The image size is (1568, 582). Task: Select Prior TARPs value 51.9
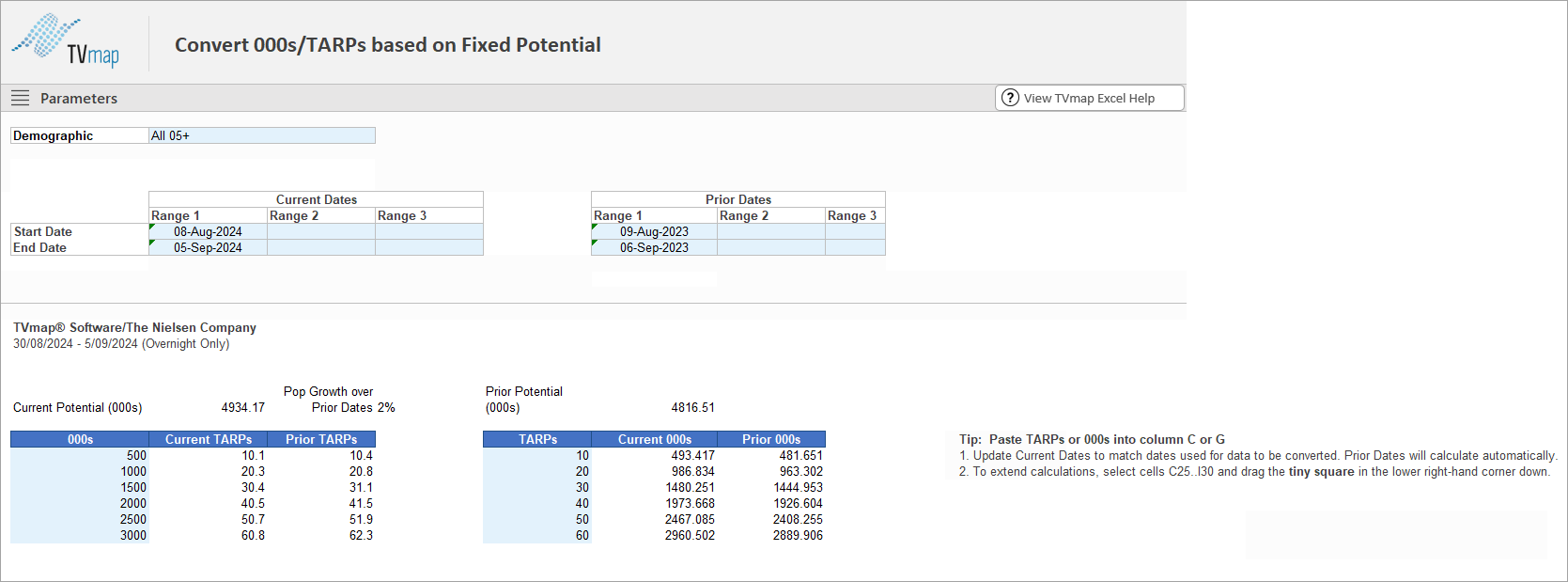click(x=321, y=519)
